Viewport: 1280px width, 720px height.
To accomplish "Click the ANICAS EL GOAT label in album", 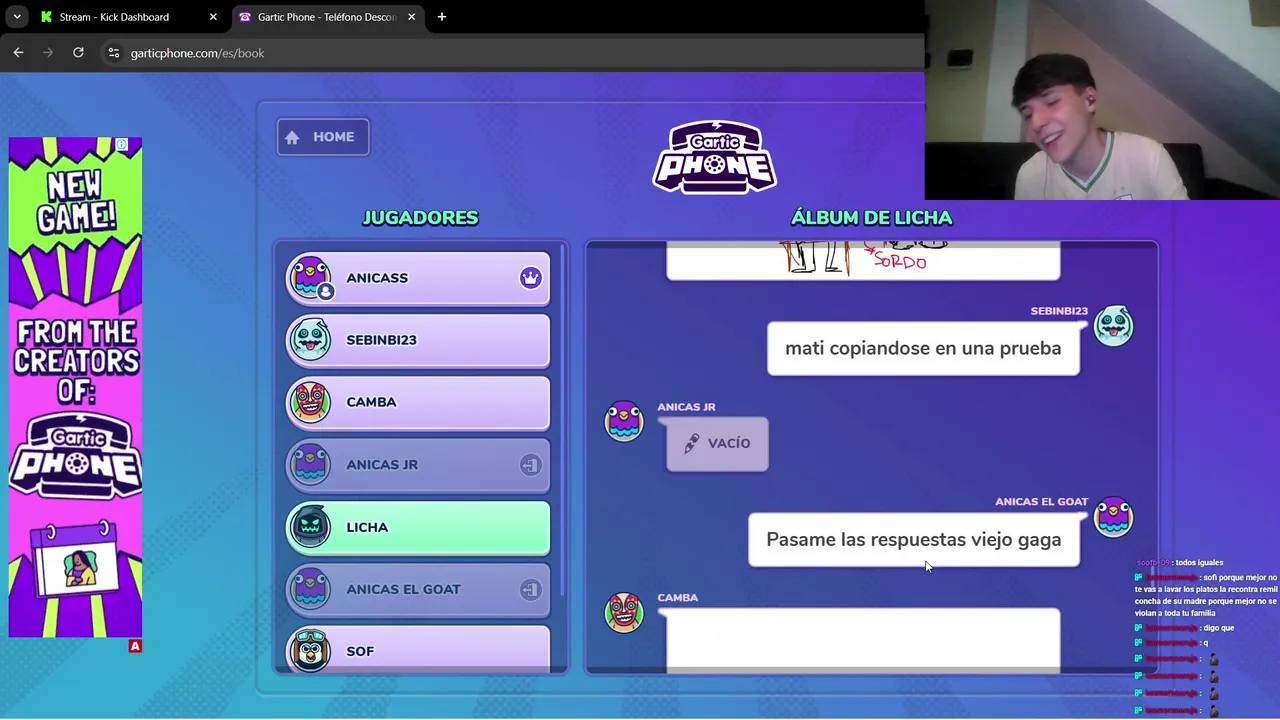I will click(x=1041, y=502).
